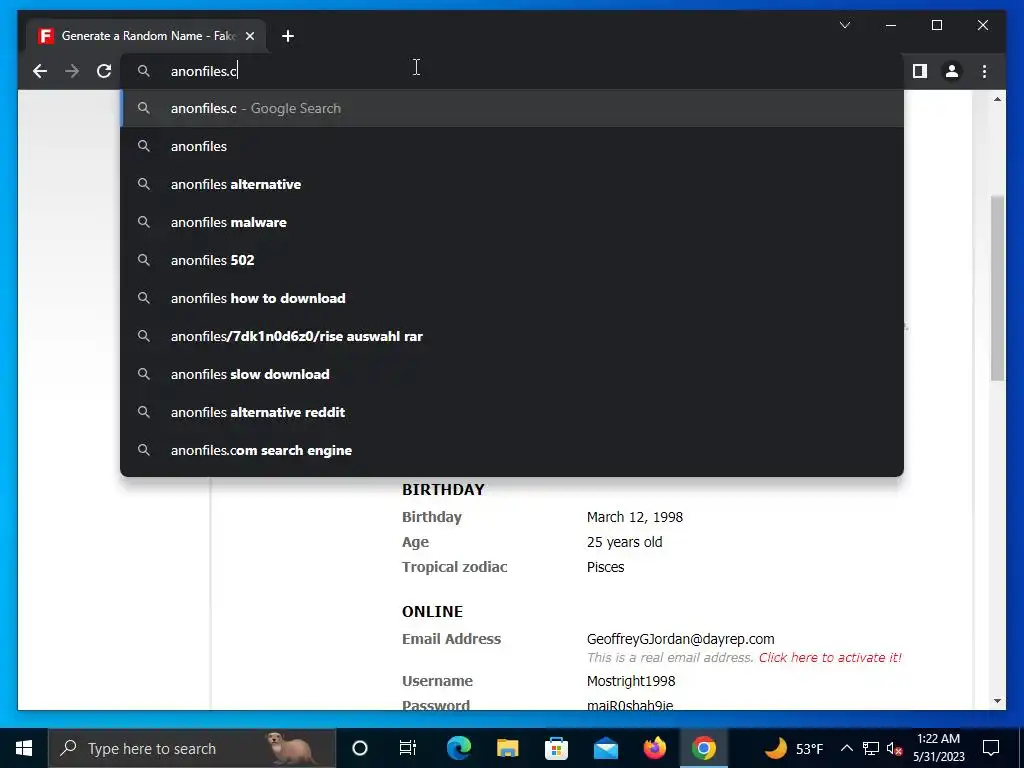The image size is (1024, 768).
Task: Pick the 'anonfiles.com search engine' suggestion
Action: 512,450
